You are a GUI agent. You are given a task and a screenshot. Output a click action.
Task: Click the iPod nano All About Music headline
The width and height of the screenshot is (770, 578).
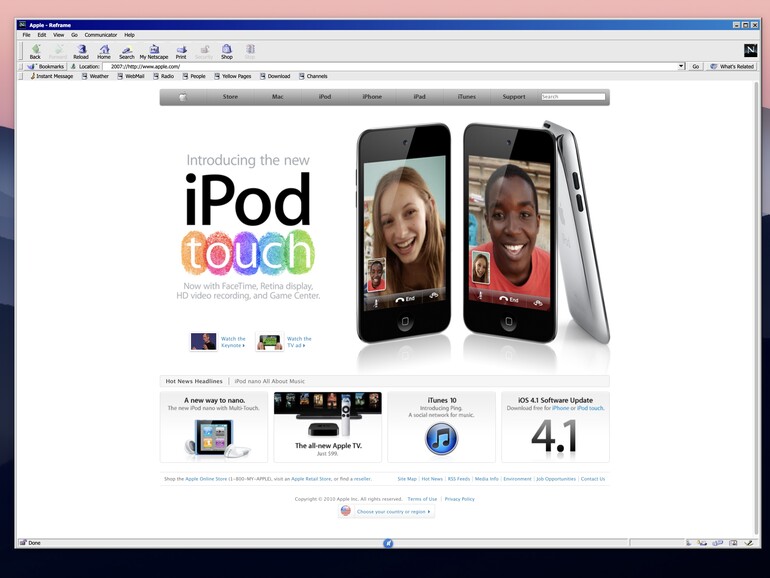(x=269, y=381)
